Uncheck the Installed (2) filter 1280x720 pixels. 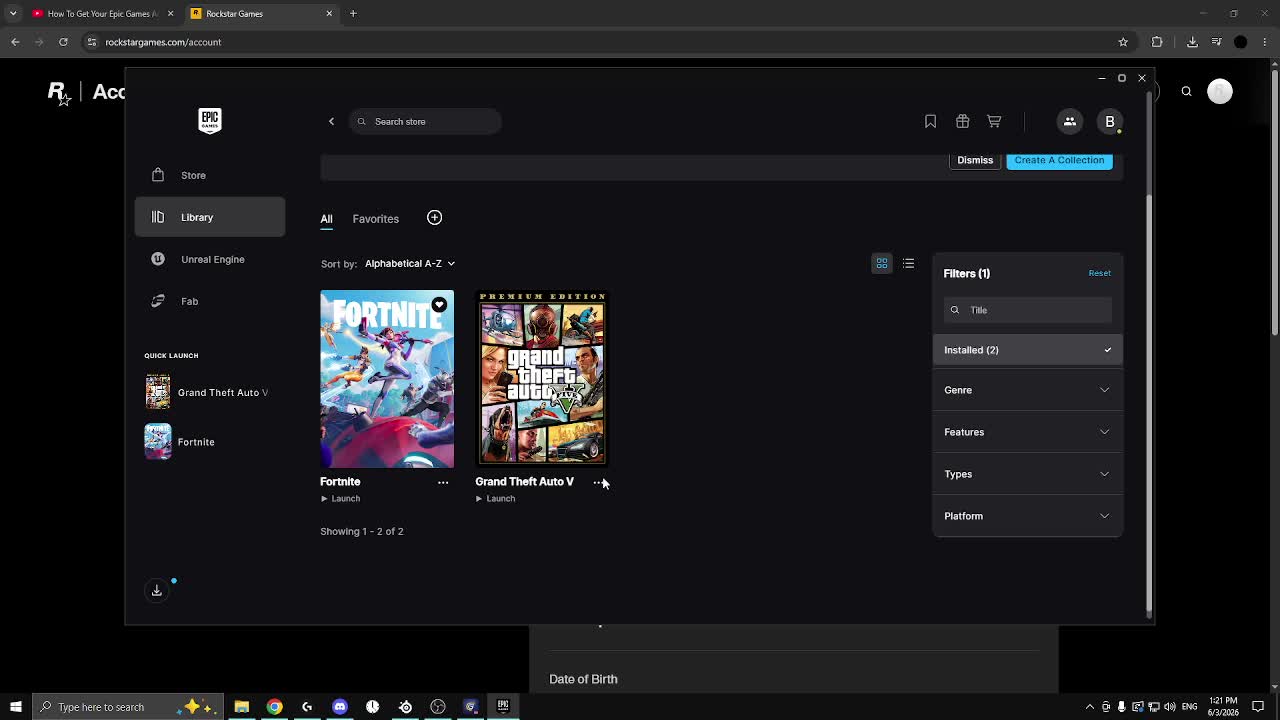[x=1028, y=350]
